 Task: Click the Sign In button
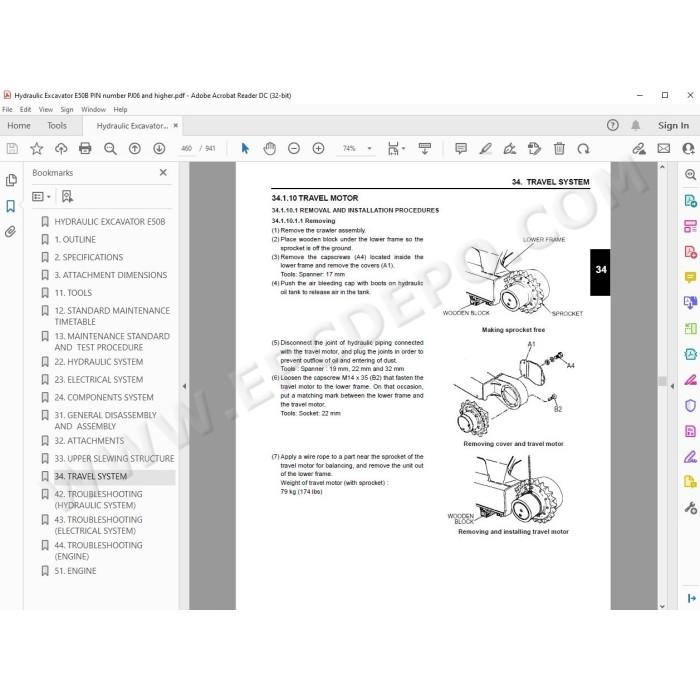point(673,125)
